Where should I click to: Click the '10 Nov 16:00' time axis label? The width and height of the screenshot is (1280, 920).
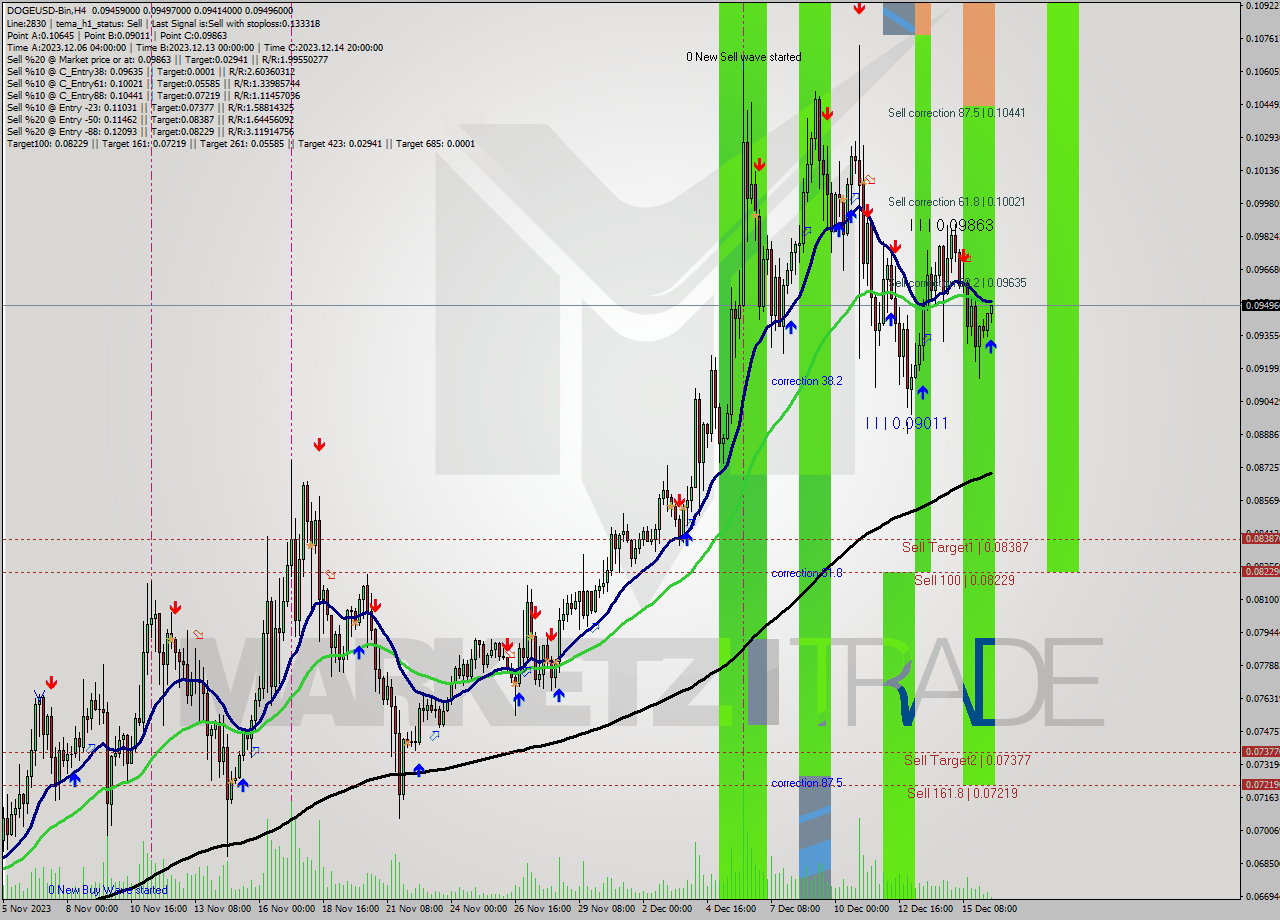click(157, 910)
